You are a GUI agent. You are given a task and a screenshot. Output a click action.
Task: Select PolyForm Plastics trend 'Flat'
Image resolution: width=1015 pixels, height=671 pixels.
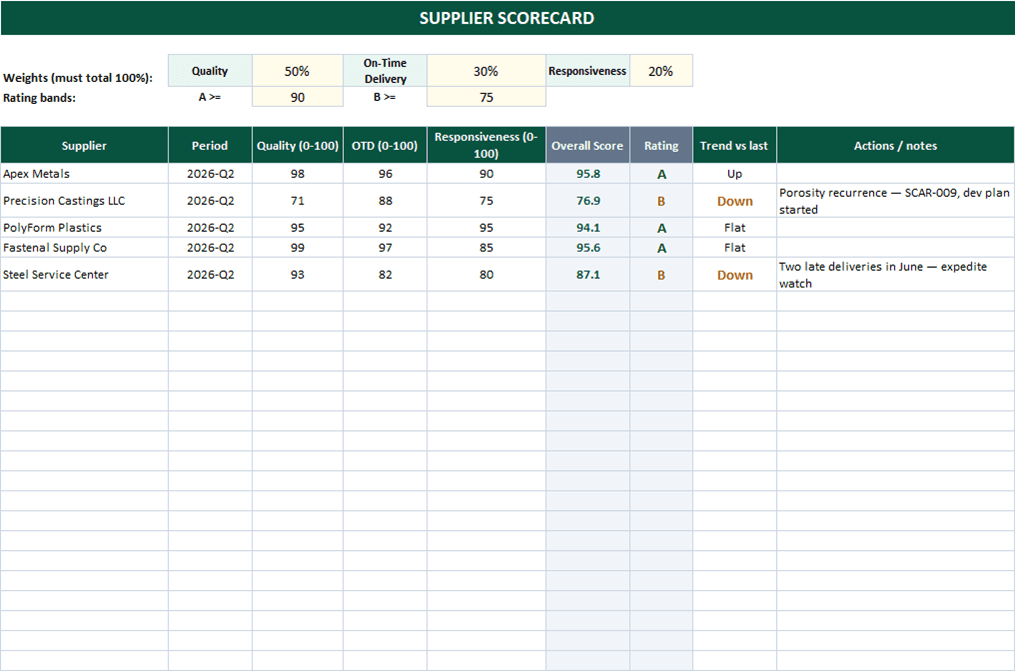click(734, 227)
